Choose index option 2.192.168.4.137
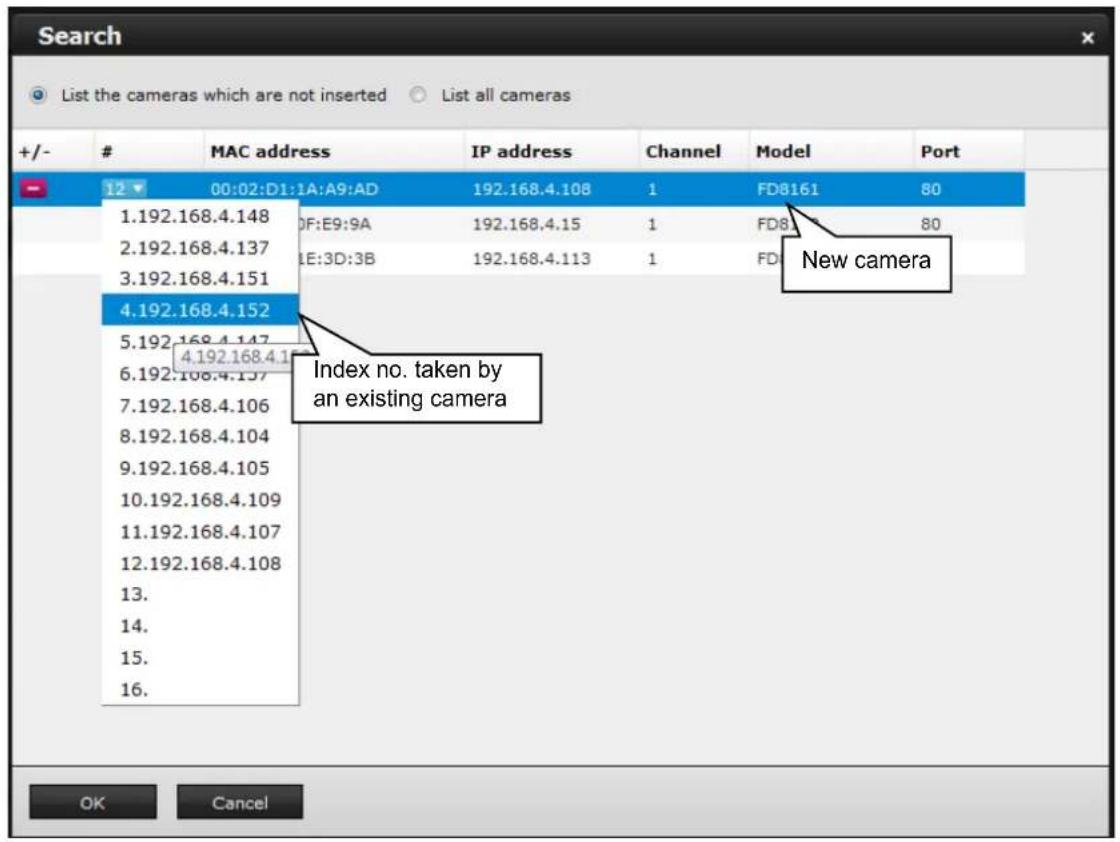 coord(200,247)
